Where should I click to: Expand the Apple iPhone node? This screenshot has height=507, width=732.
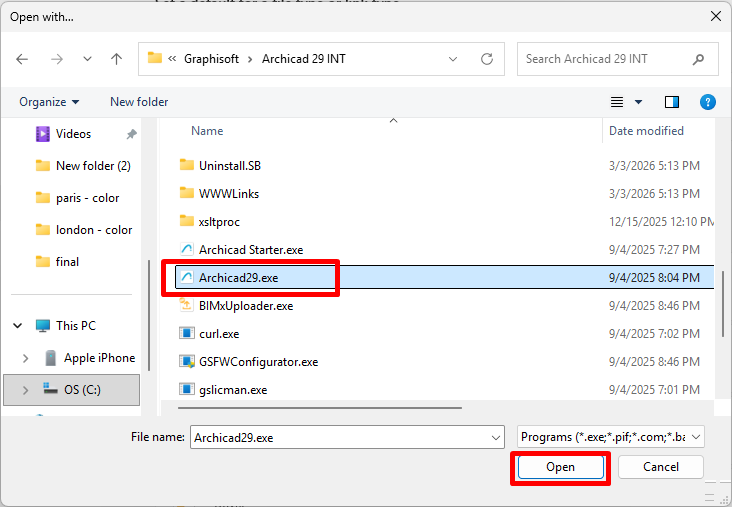click(x=25, y=358)
